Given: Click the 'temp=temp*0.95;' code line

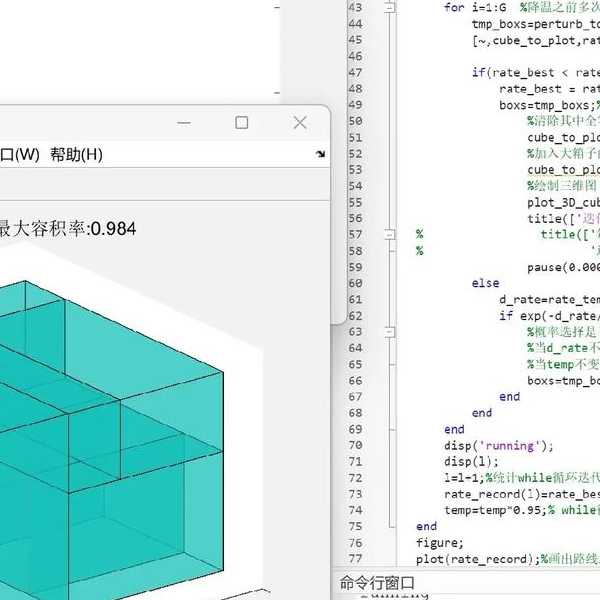Looking at the screenshot, I should coord(496,510).
